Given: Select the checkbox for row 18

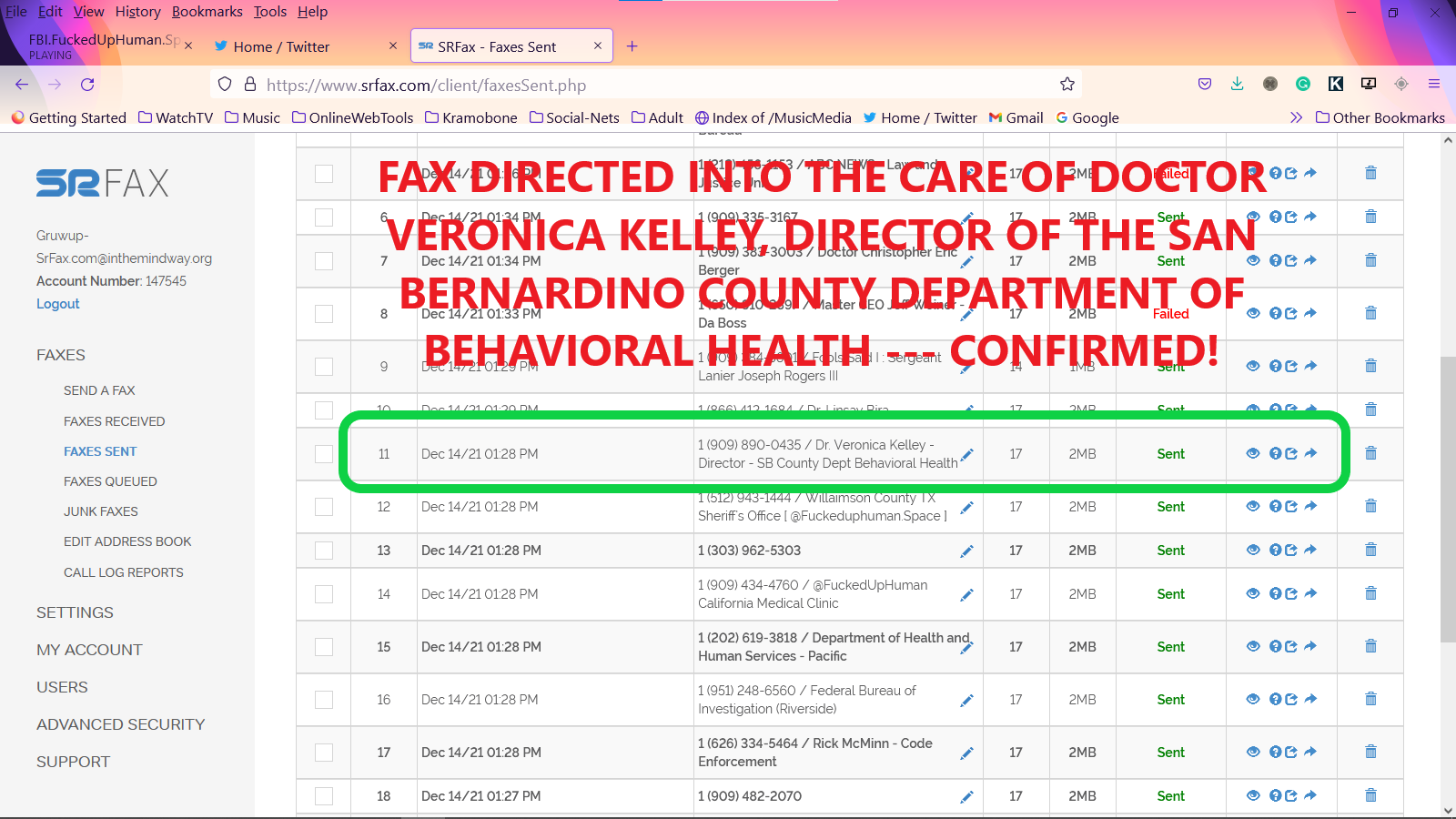Looking at the screenshot, I should pyautogui.click(x=324, y=796).
